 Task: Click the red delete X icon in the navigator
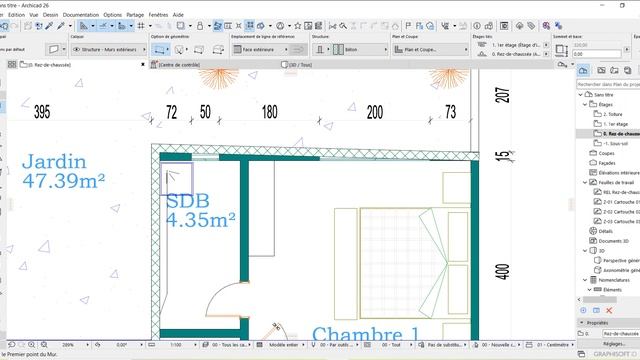click(x=609, y=311)
